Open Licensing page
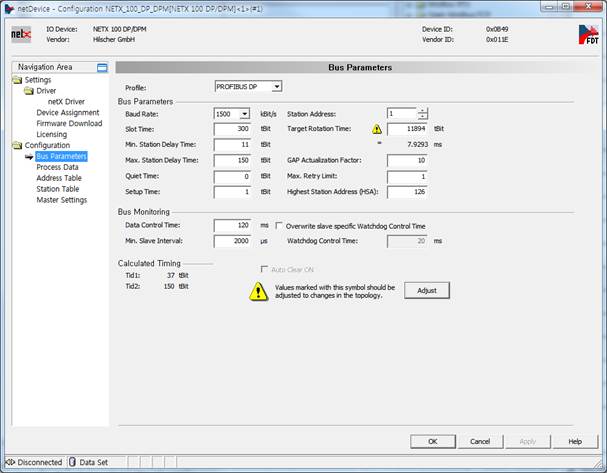The width and height of the screenshot is (607, 473). 51,135
